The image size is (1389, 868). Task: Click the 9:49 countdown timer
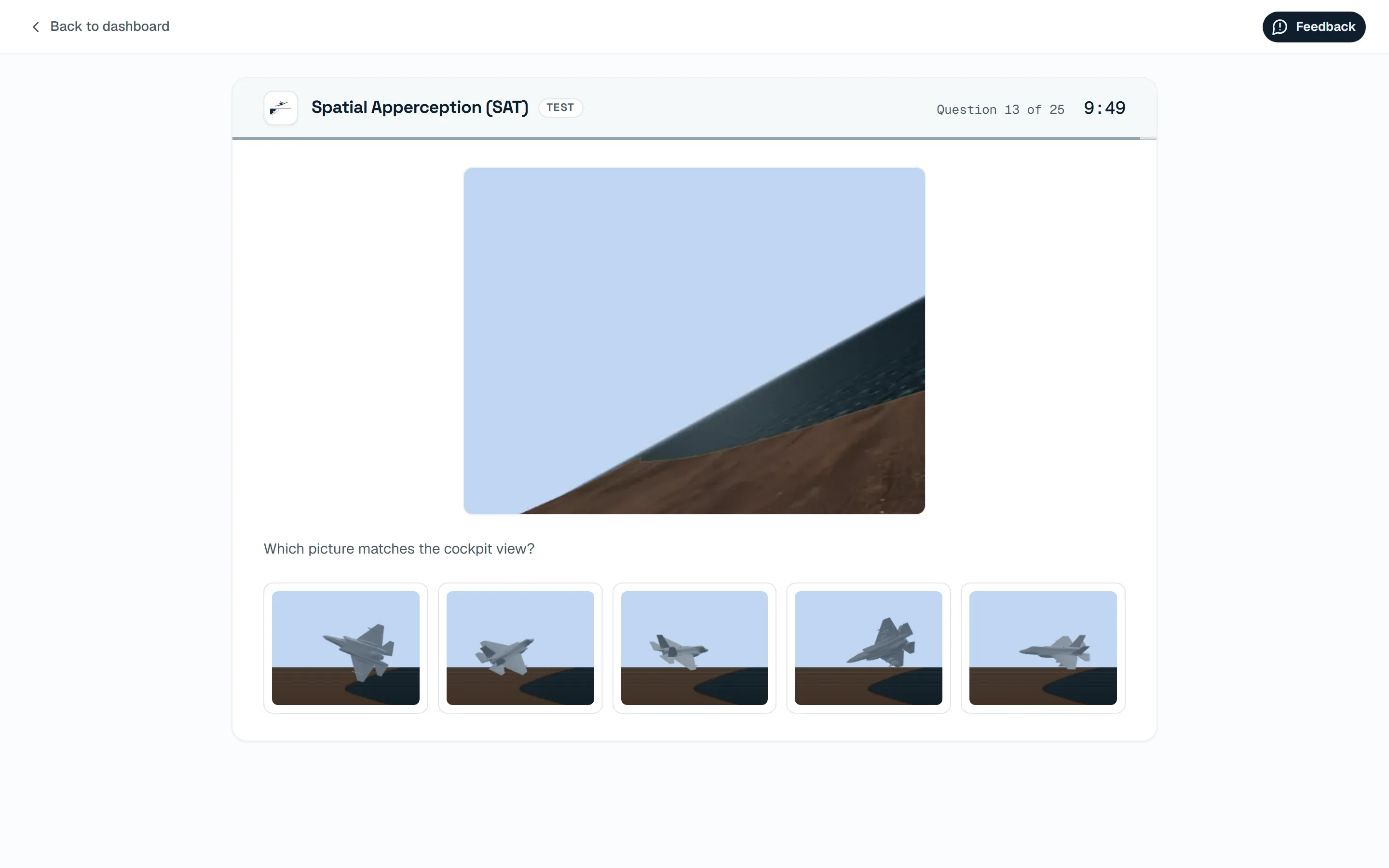click(1104, 108)
